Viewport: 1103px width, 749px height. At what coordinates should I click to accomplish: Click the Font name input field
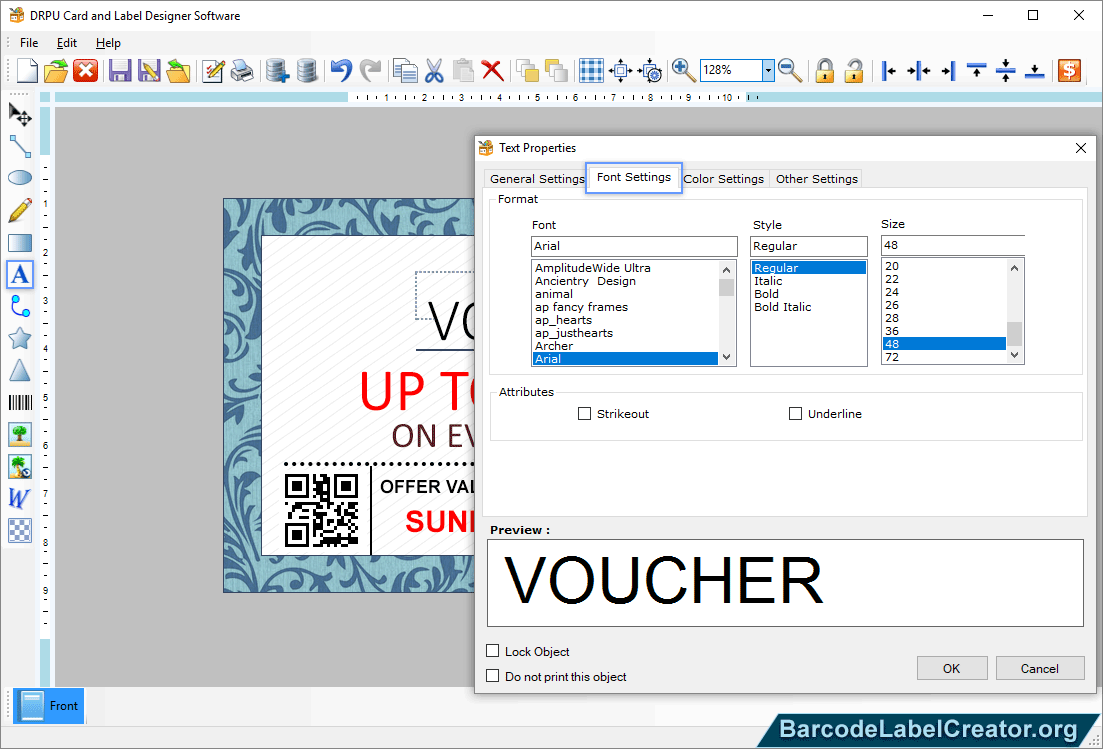pos(634,246)
